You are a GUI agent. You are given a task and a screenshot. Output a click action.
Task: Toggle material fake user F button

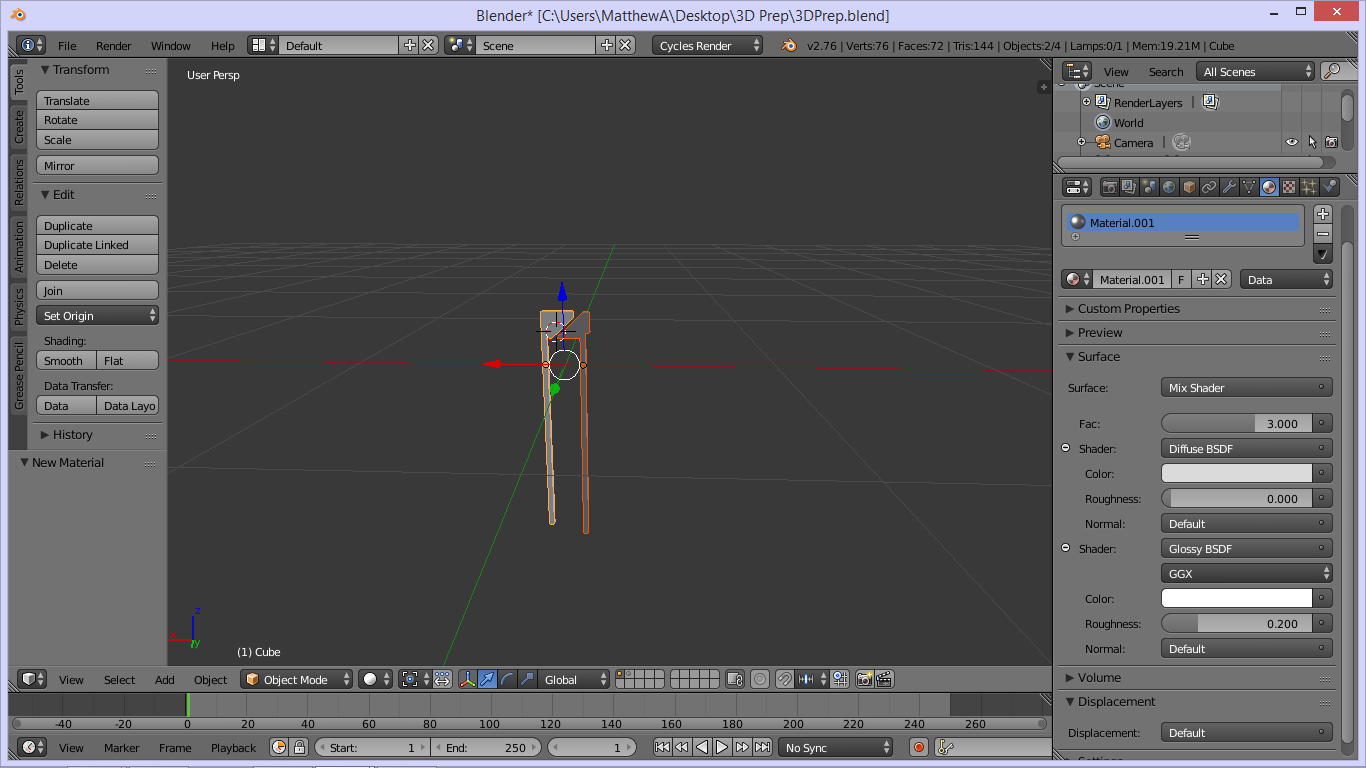[x=1181, y=280]
